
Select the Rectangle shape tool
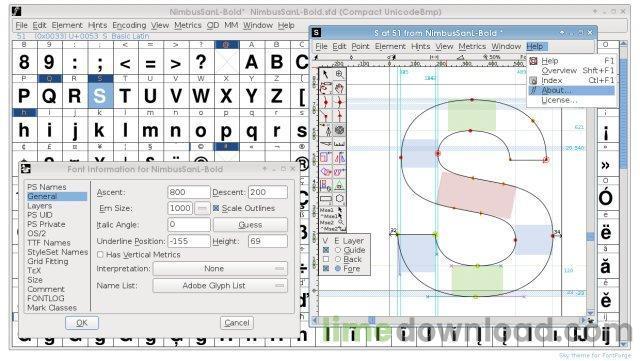click(325, 199)
